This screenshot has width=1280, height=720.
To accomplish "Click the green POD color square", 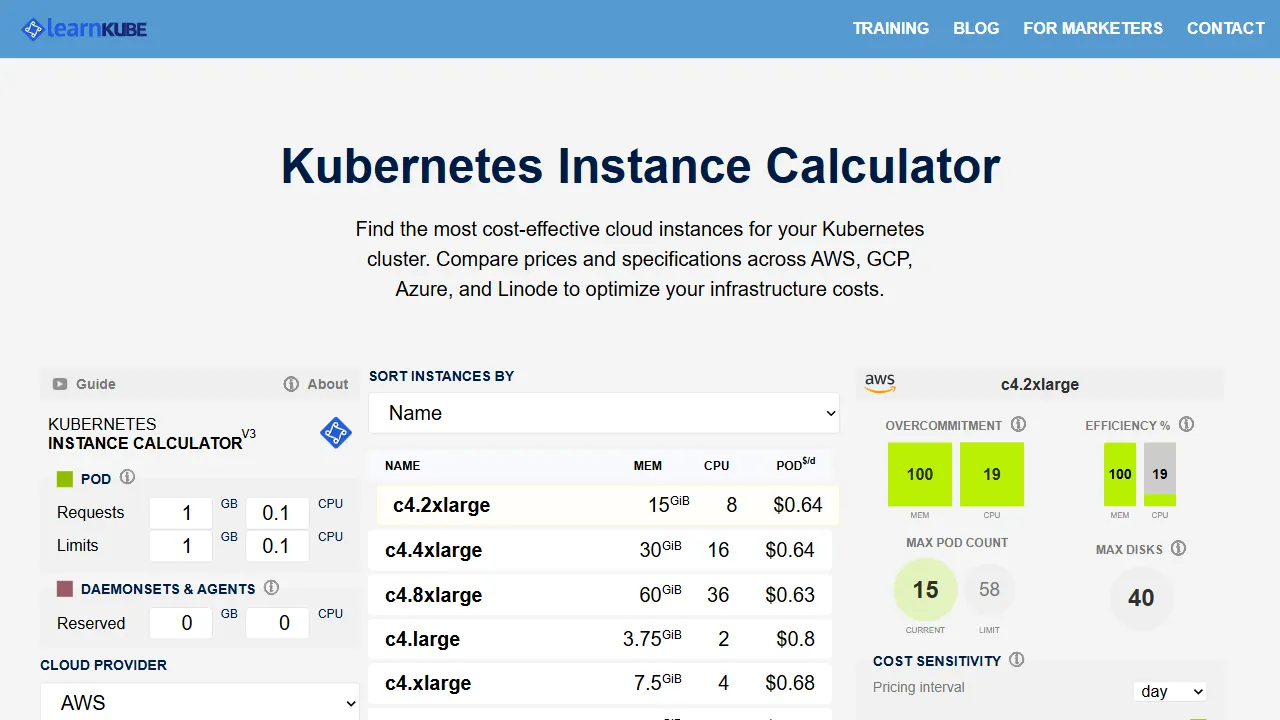I will tap(65, 479).
